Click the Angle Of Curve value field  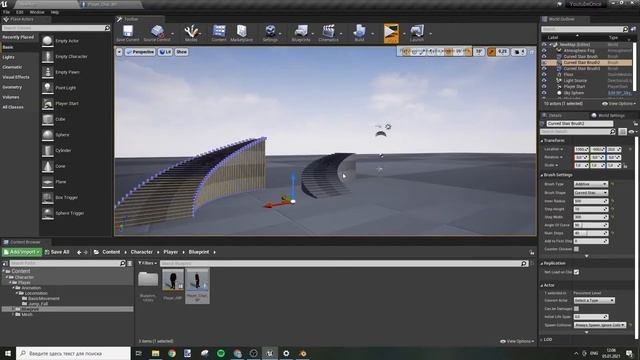pyautogui.click(x=591, y=225)
